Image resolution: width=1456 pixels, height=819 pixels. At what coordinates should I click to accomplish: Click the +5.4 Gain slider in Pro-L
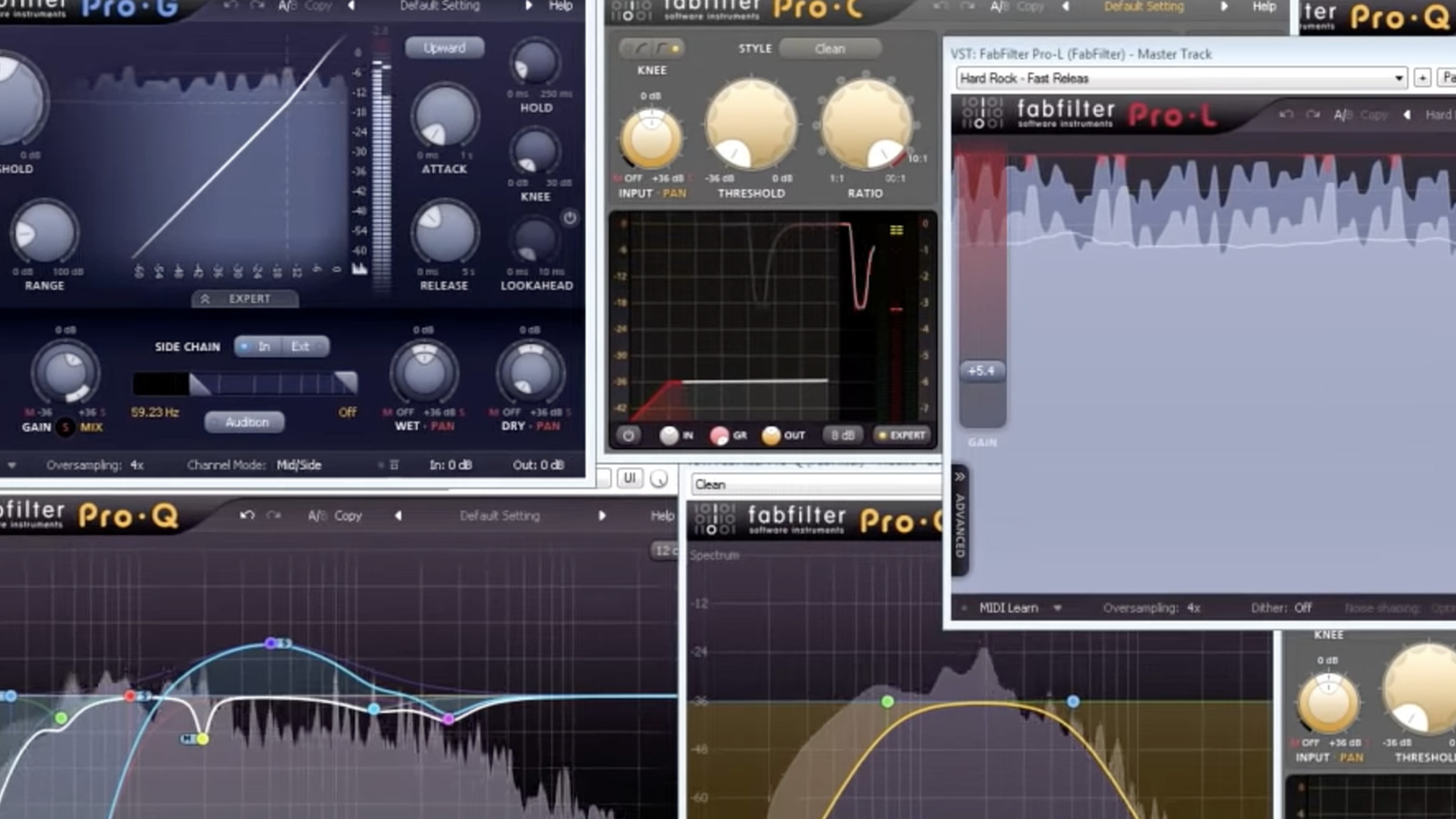[x=981, y=370]
